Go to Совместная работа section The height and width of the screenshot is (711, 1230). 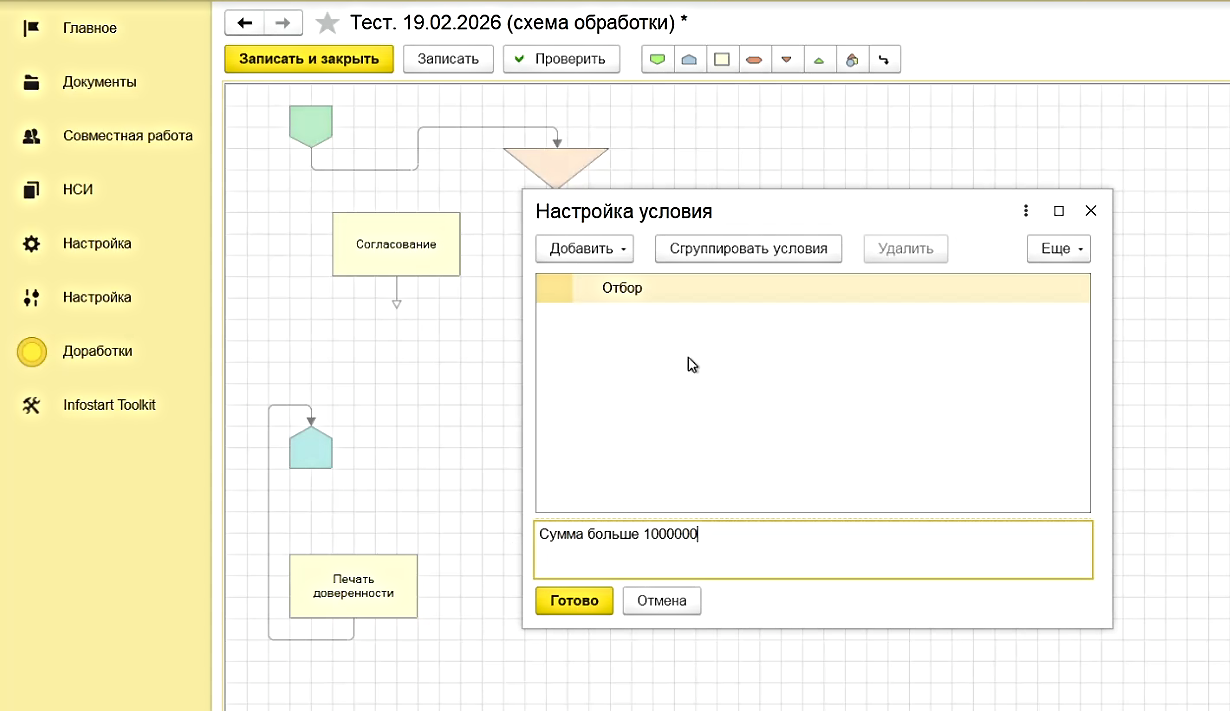pos(127,136)
